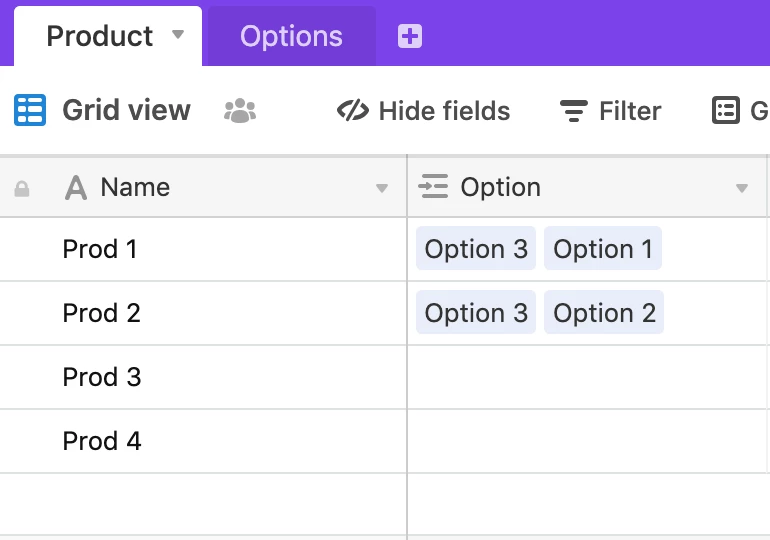Open the Name column dropdown arrow
Screen dimensions: 770x540
pyautogui.click(x=381, y=189)
